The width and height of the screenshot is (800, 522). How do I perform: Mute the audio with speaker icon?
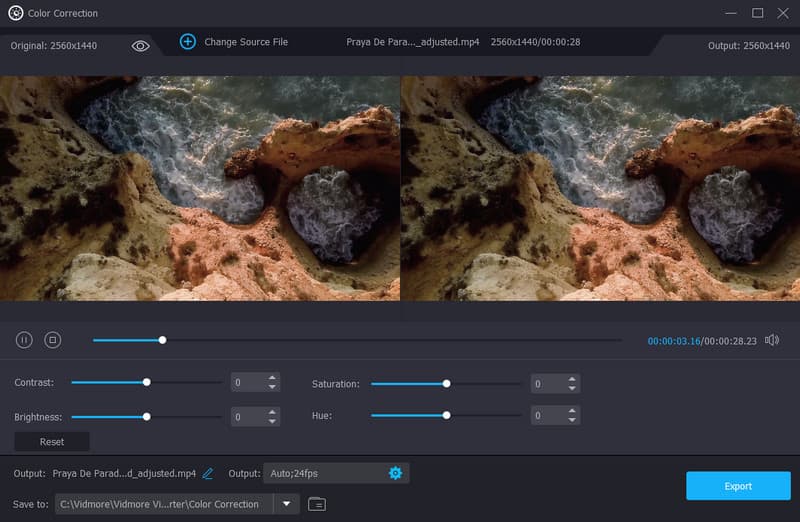772,340
